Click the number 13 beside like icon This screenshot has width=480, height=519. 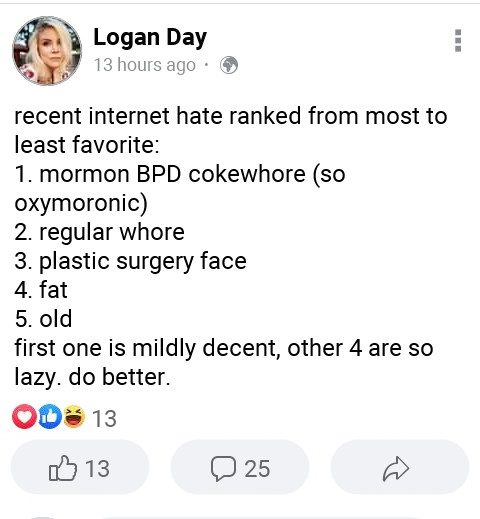click(x=97, y=469)
